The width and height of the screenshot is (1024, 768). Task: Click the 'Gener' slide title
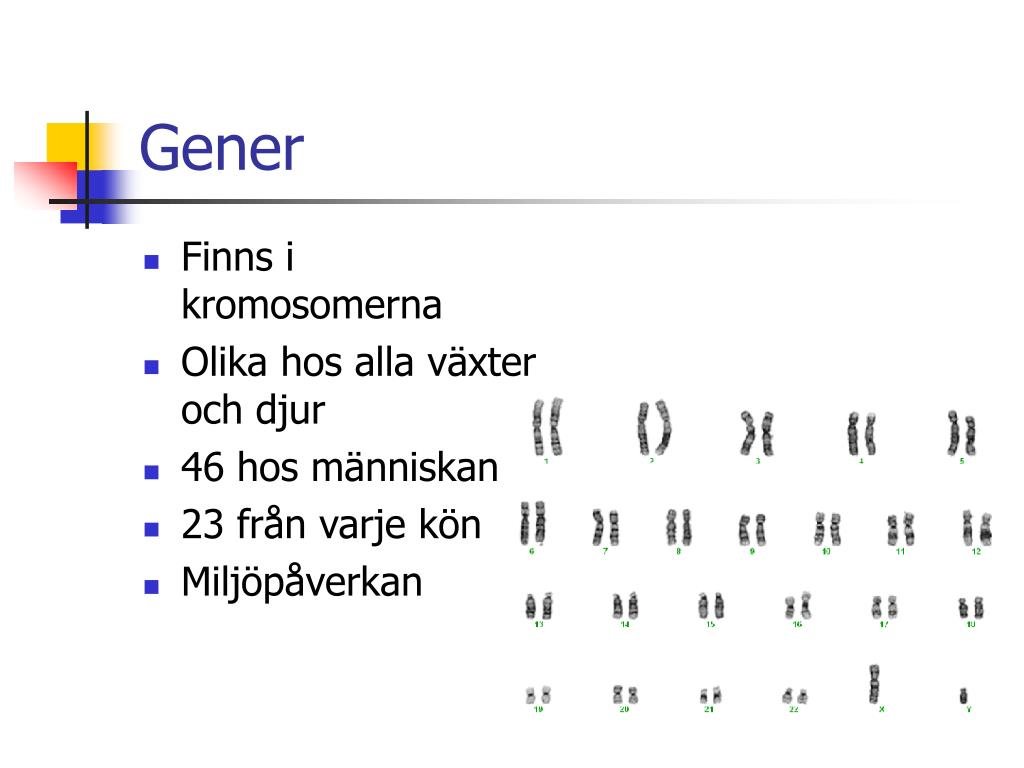[x=221, y=149]
